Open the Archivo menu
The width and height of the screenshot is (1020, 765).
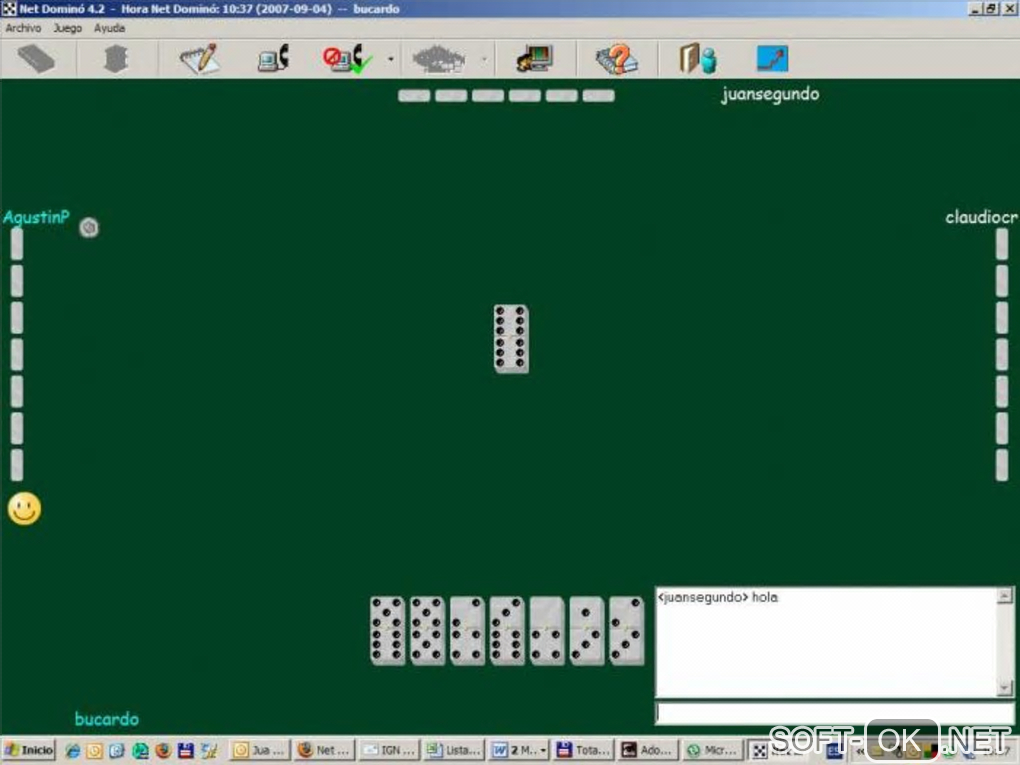coord(23,28)
